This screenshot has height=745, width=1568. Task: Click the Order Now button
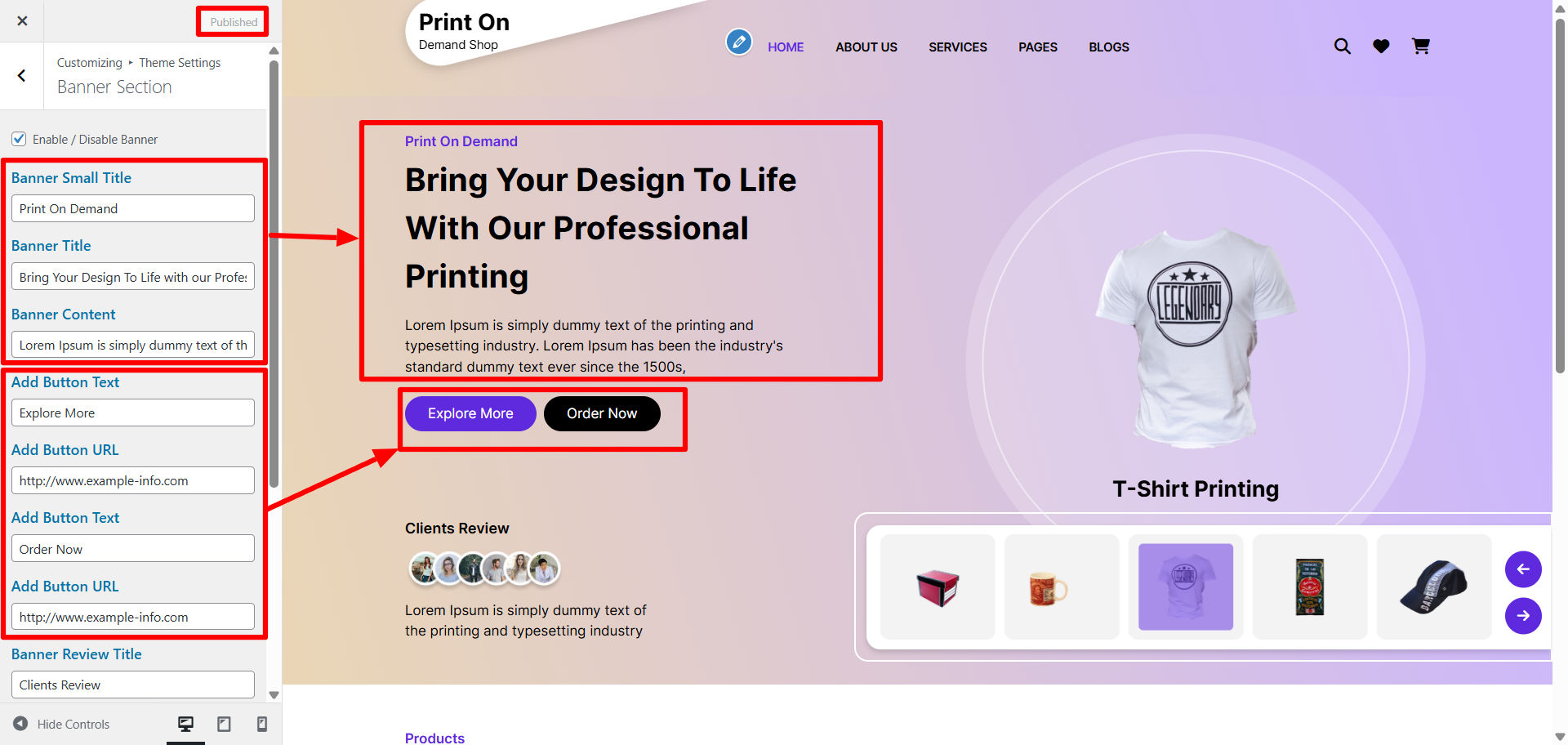tap(602, 413)
